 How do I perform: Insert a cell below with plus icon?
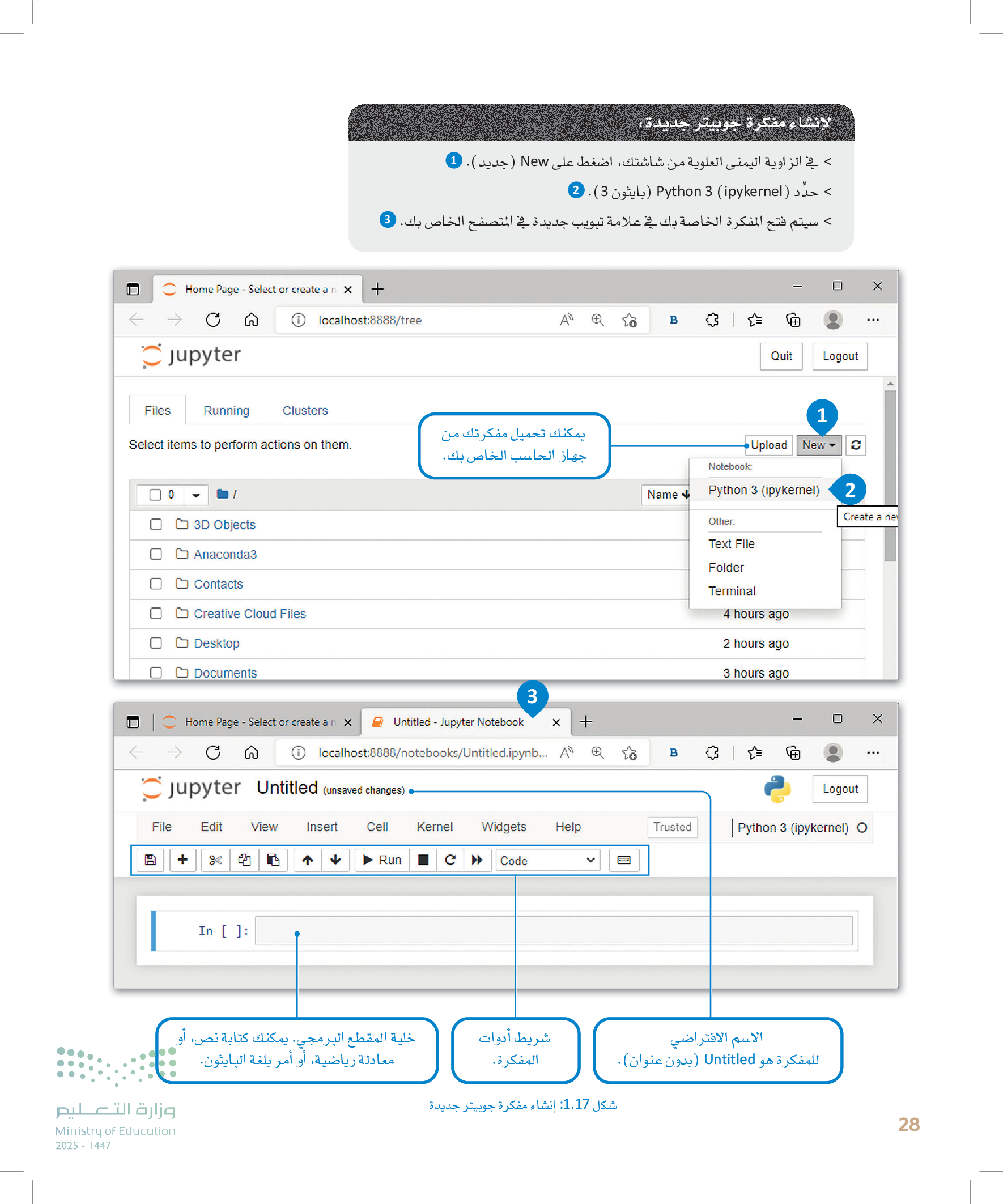182,860
